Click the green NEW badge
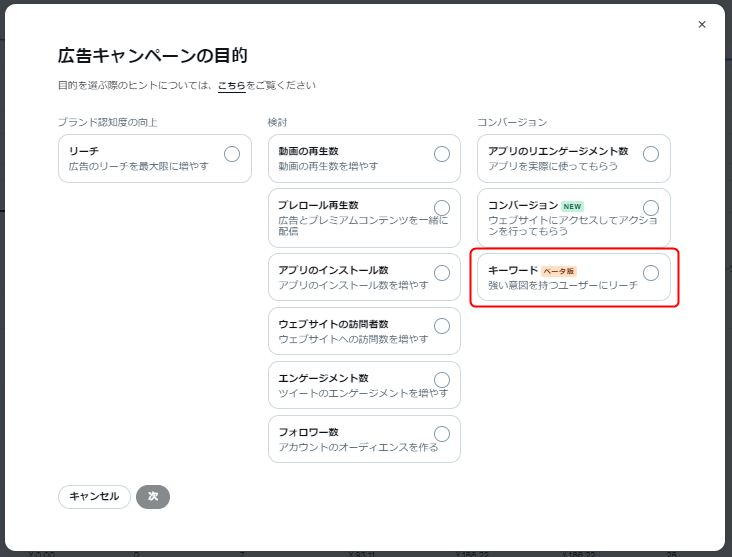The height and width of the screenshot is (557, 732). (572, 206)
